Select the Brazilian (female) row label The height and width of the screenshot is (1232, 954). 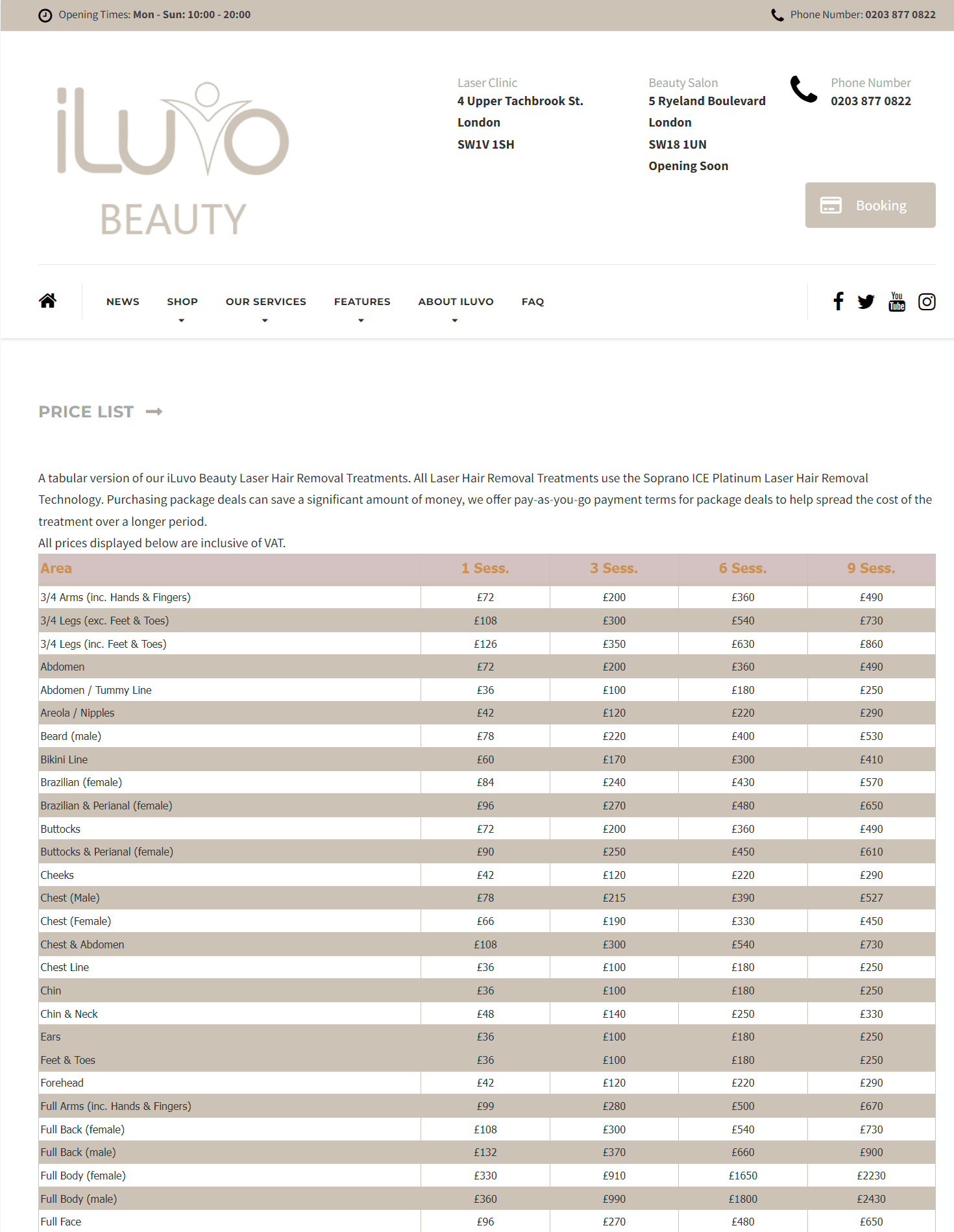point(81,782)
